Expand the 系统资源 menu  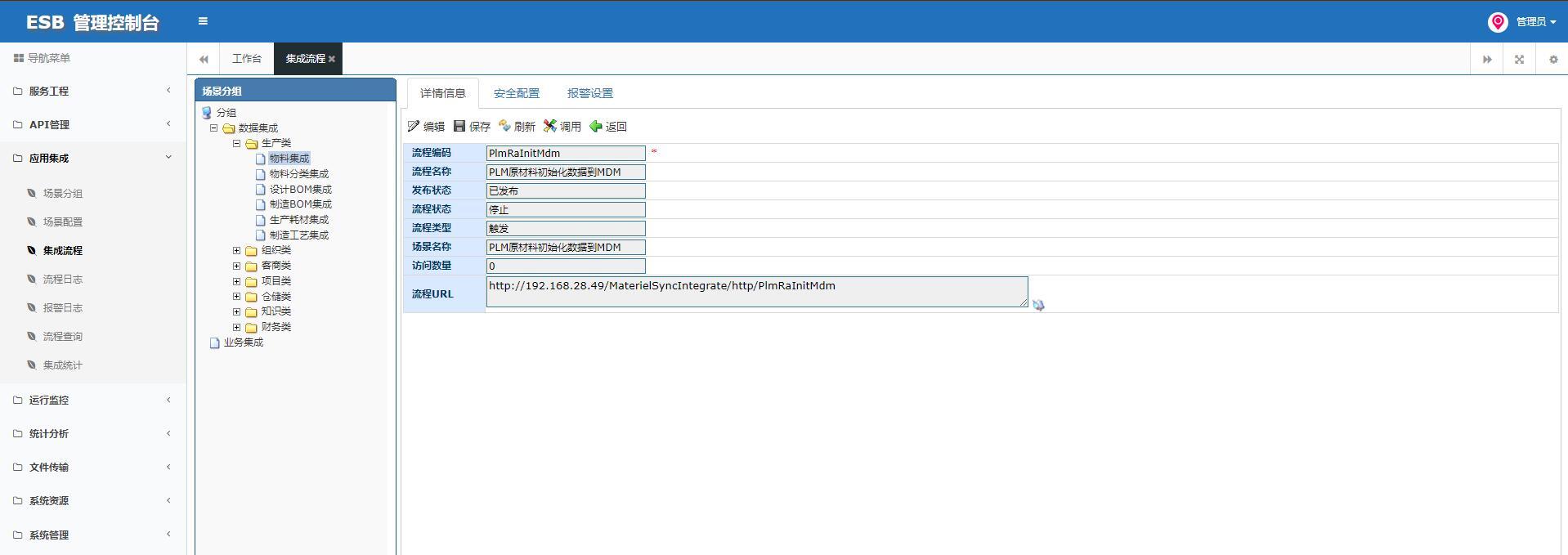point(93,500)
